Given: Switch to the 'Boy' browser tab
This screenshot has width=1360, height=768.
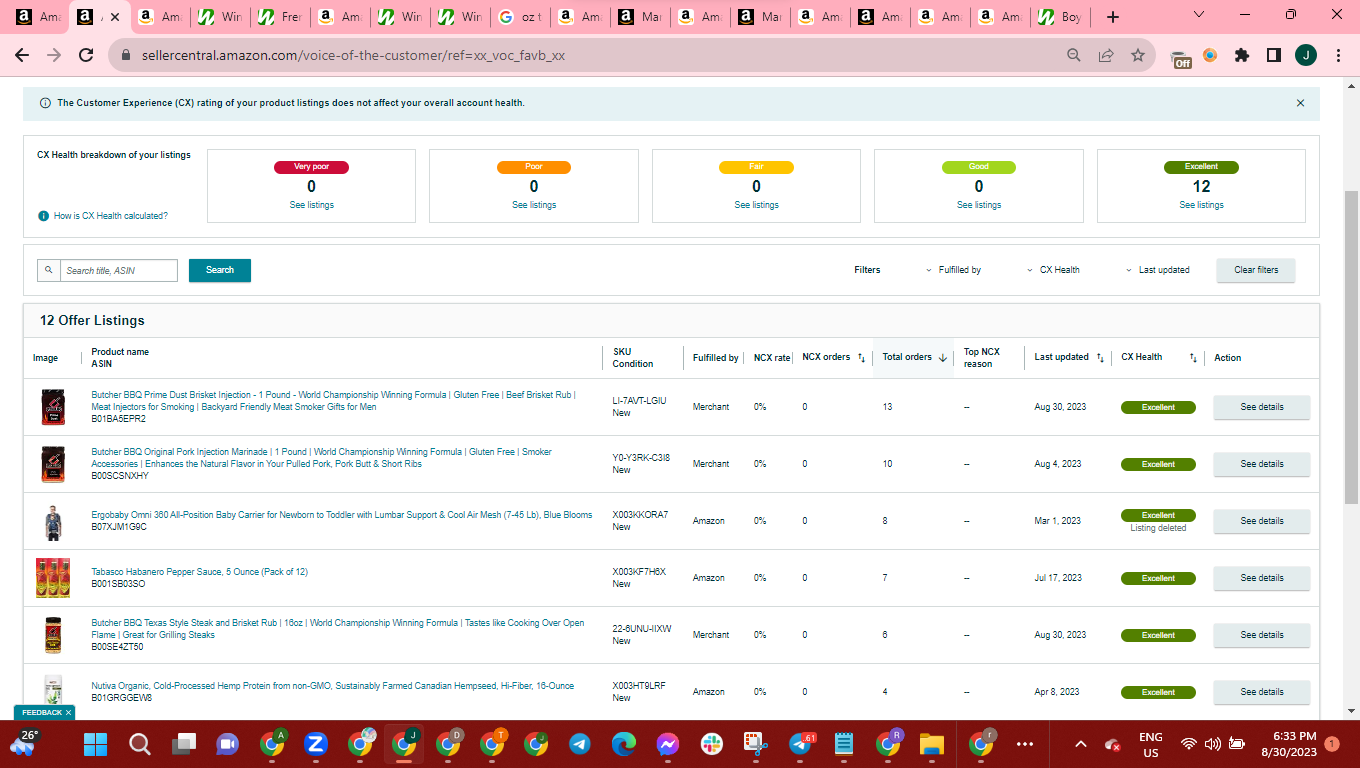Looking at the screenshot, I should tap(1059, 17).
